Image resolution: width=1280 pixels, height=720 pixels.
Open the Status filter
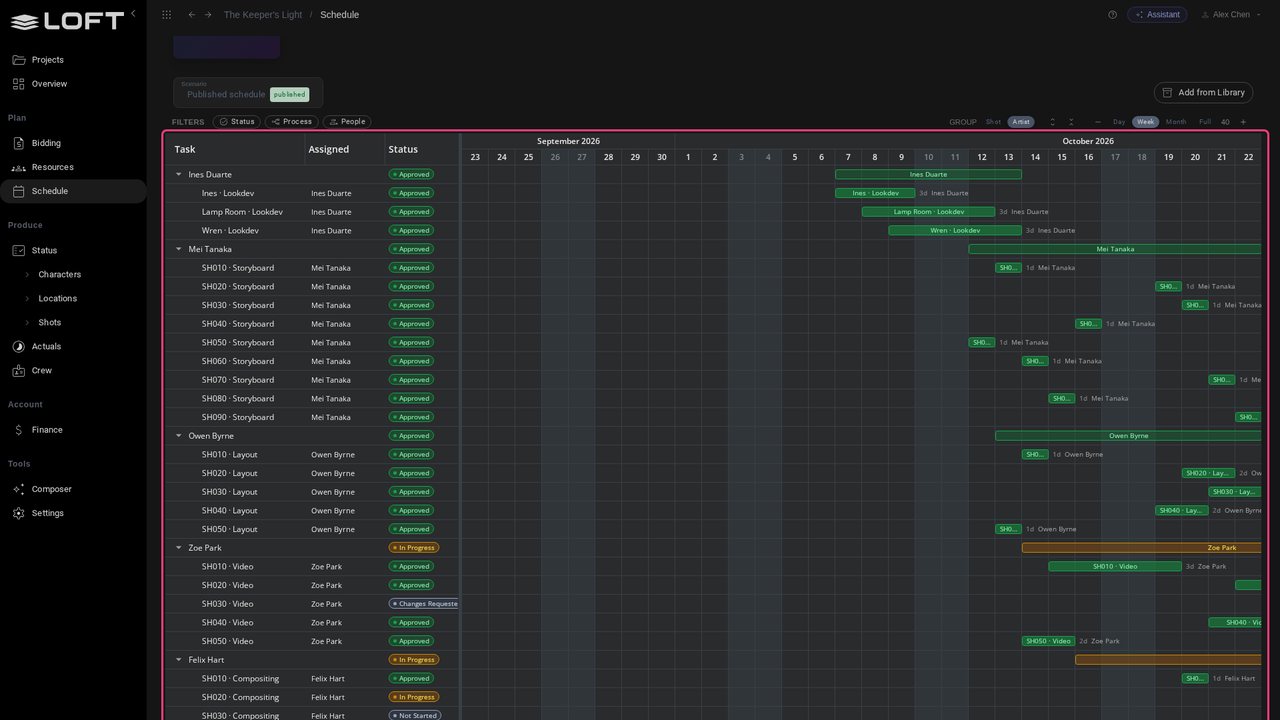click(237, 122)
